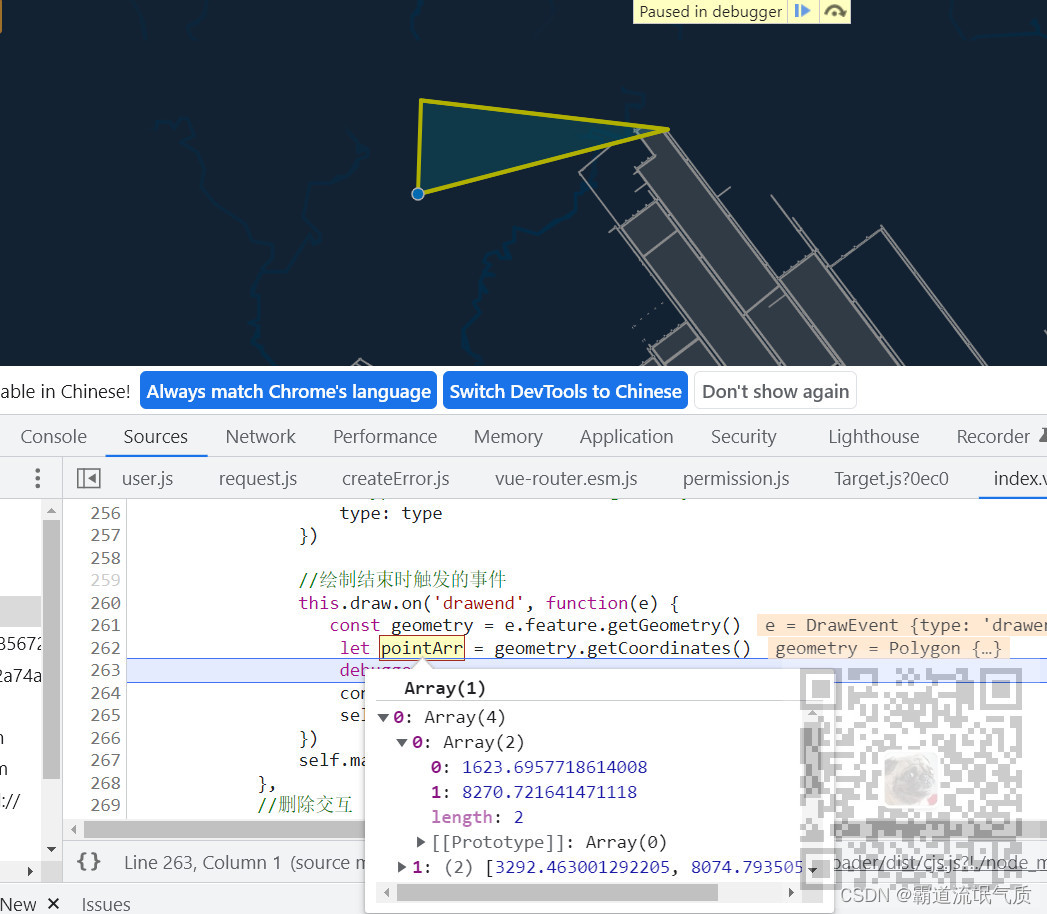Collapse the nested 0: Array(2) entry

coord(402,742)
